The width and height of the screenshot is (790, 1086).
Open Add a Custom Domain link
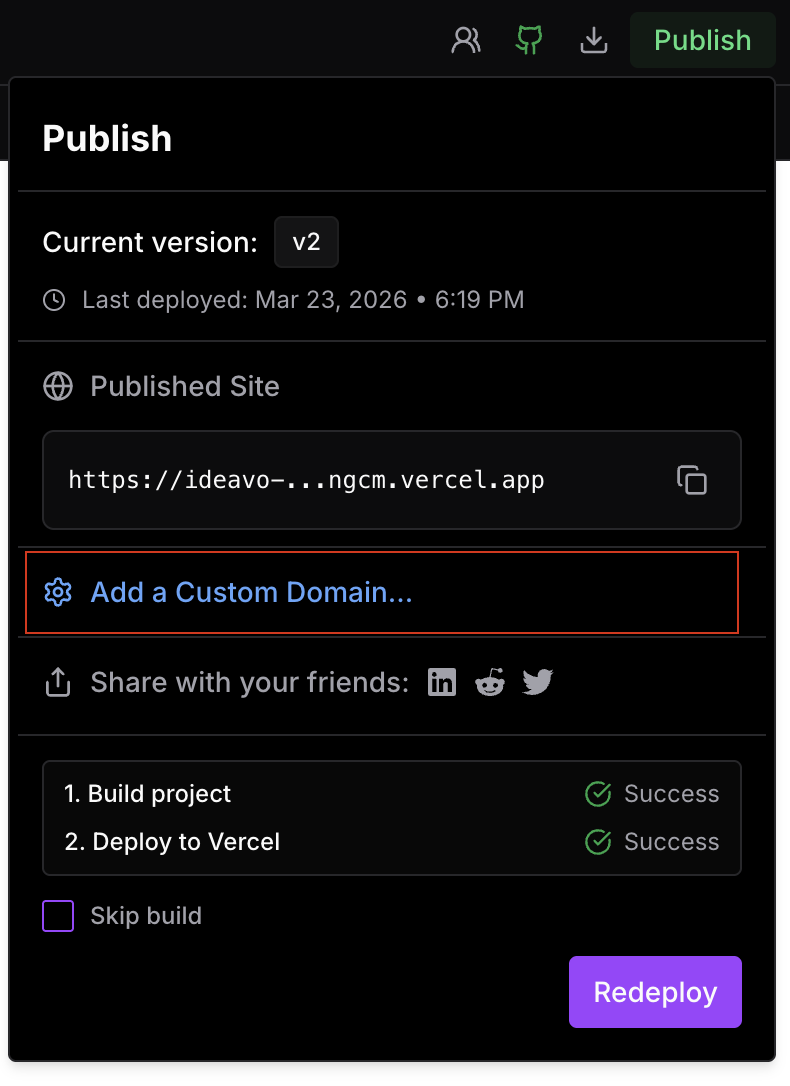pos(251,593)
